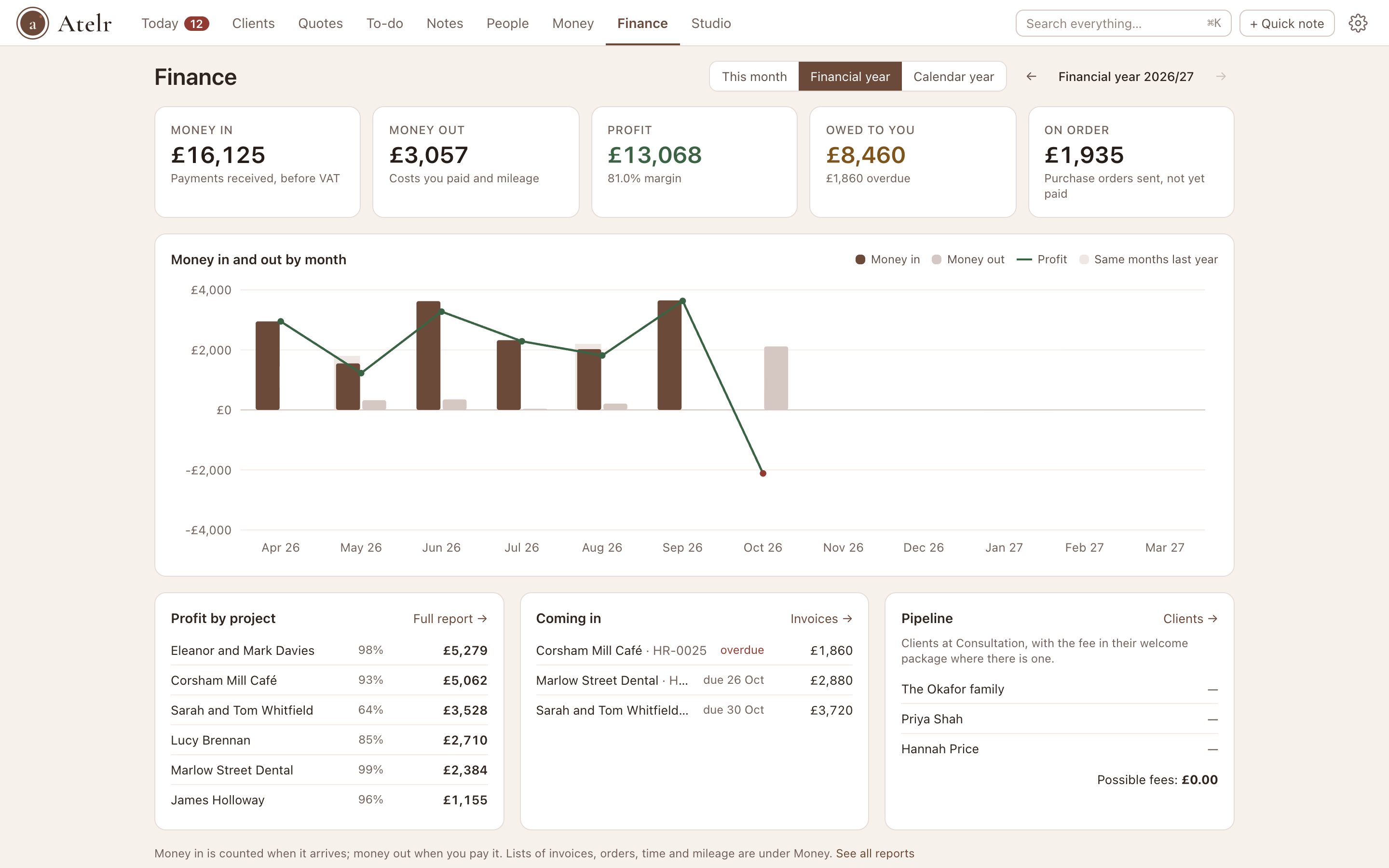Switch to This month view
Screen dimensions: 1389x868
[754, 76]
